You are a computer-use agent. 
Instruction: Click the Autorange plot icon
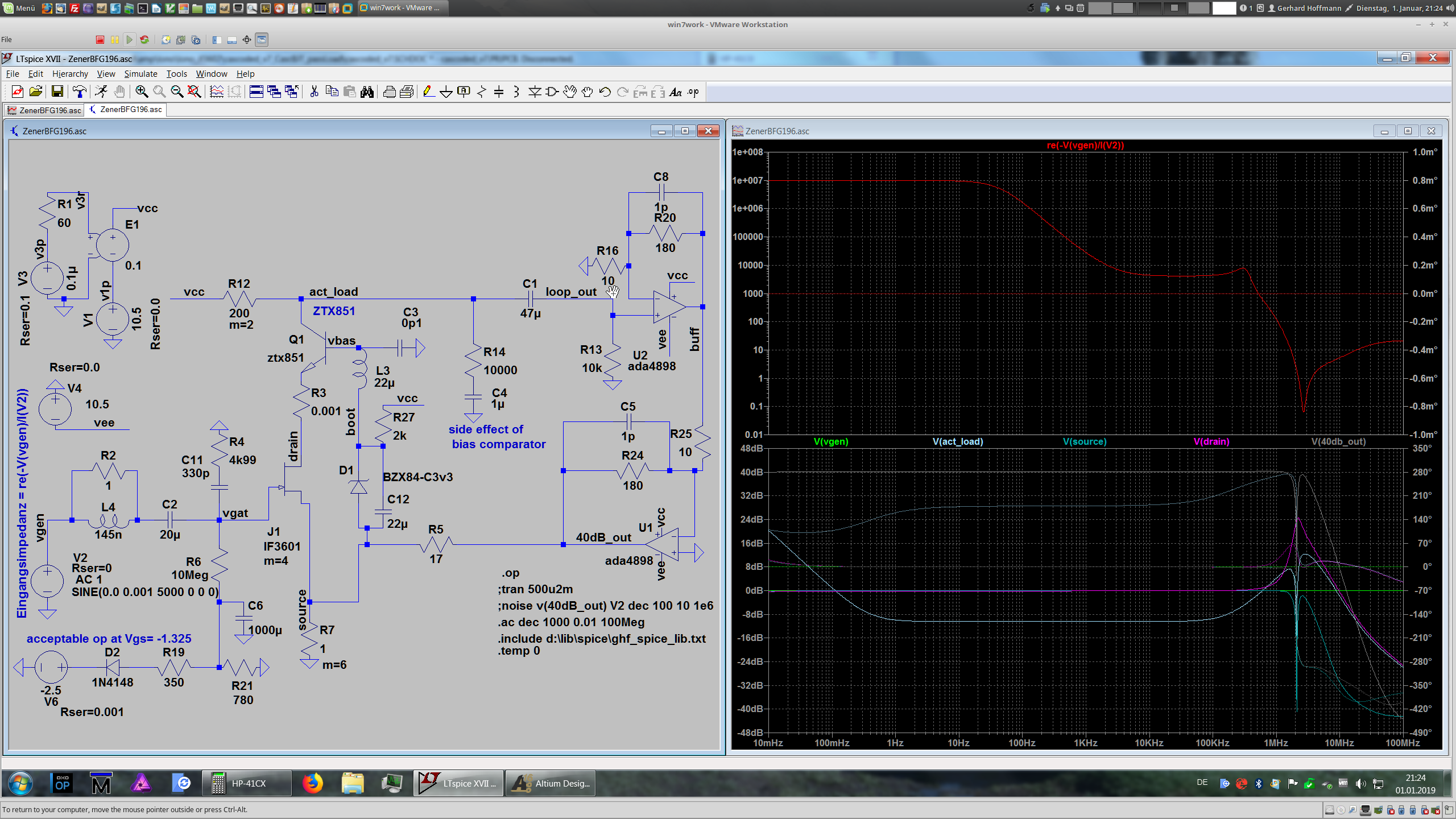pos(217,92)
